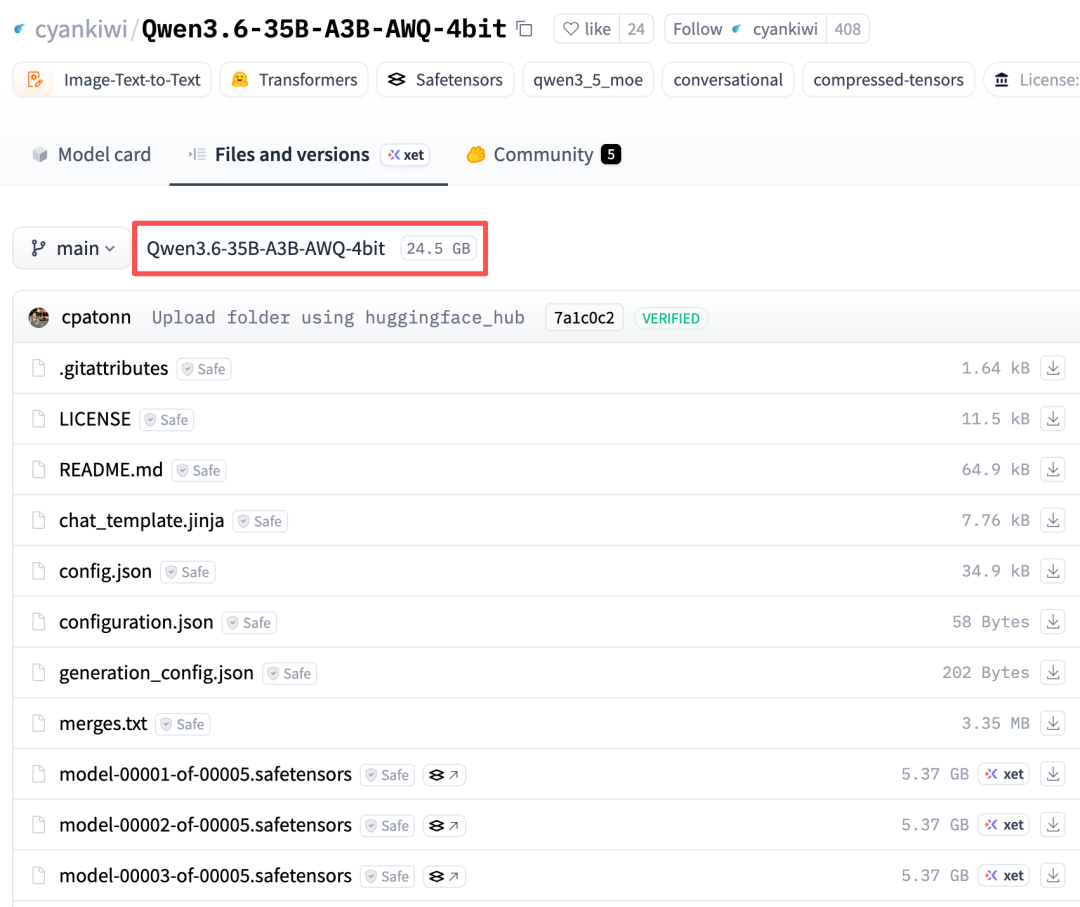Image resolution: width=1080 pixels, height=907 pixels.
Task: Click the Safe badge for merges.txt
Action: tap(183, 724)
